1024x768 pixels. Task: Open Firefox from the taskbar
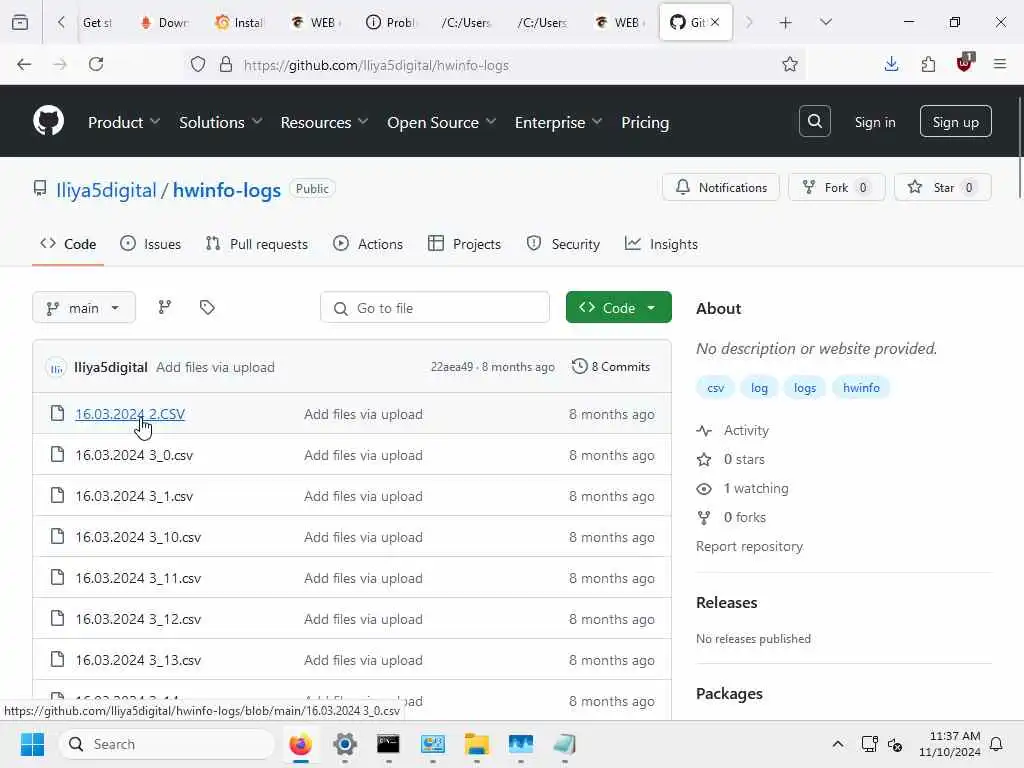300,744
